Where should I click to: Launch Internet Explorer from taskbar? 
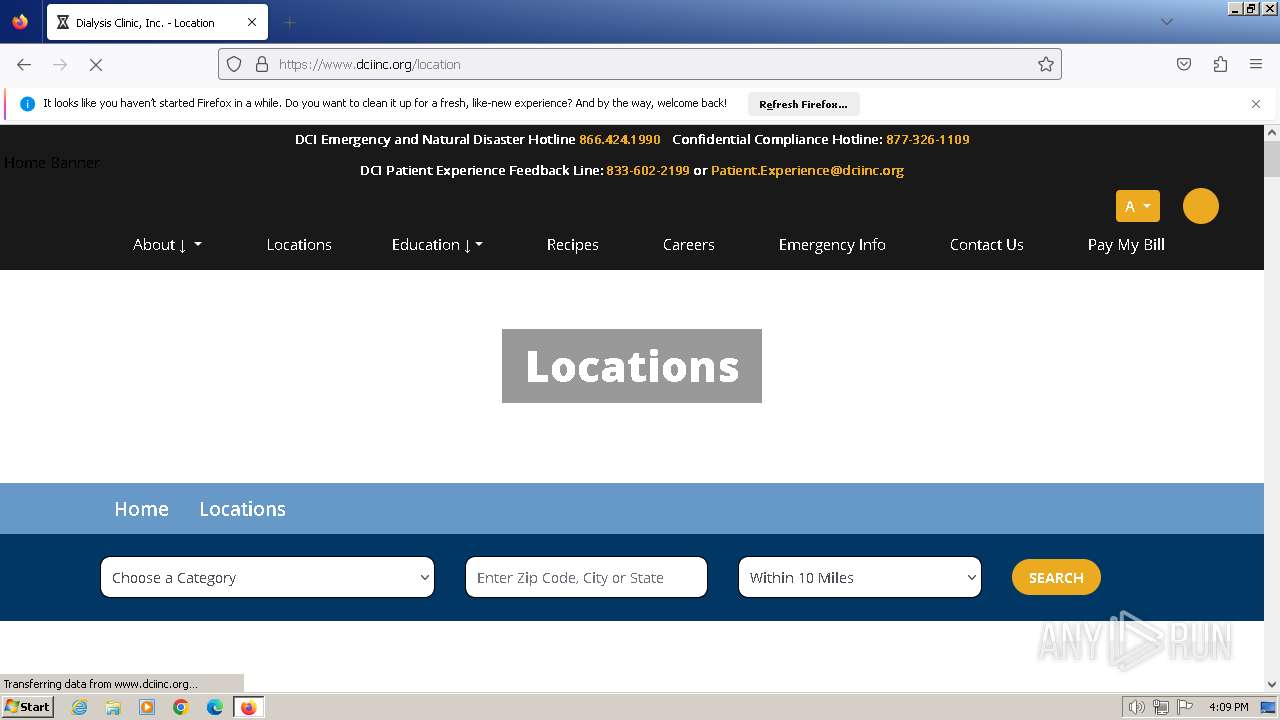click(x=80, y=707)
